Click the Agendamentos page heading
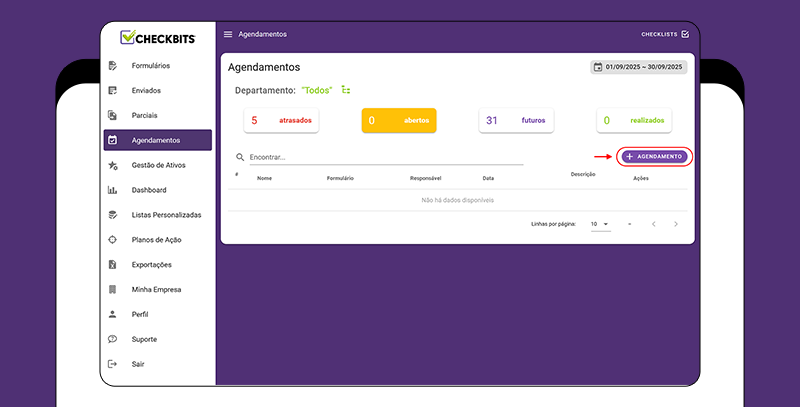 pos(264,67)
